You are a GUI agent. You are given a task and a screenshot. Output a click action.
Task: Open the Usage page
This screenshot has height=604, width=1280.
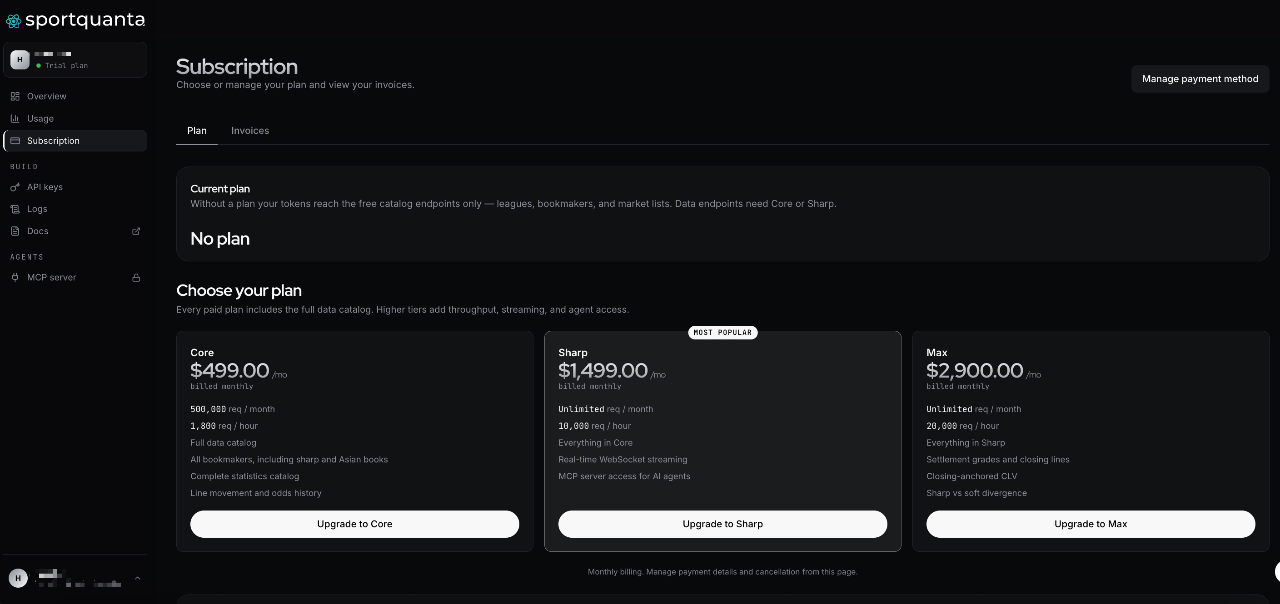[75, 118]
